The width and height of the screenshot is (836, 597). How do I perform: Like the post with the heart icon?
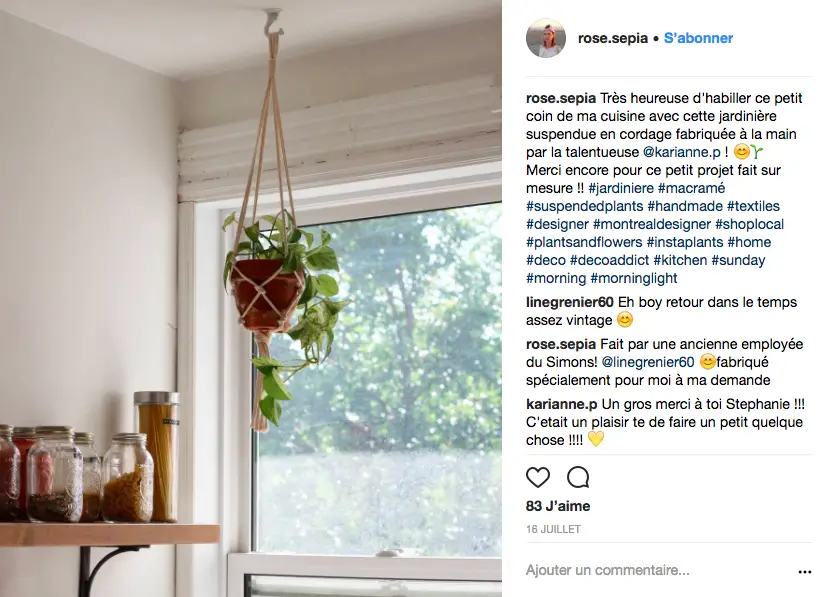[x=537, y=478]
